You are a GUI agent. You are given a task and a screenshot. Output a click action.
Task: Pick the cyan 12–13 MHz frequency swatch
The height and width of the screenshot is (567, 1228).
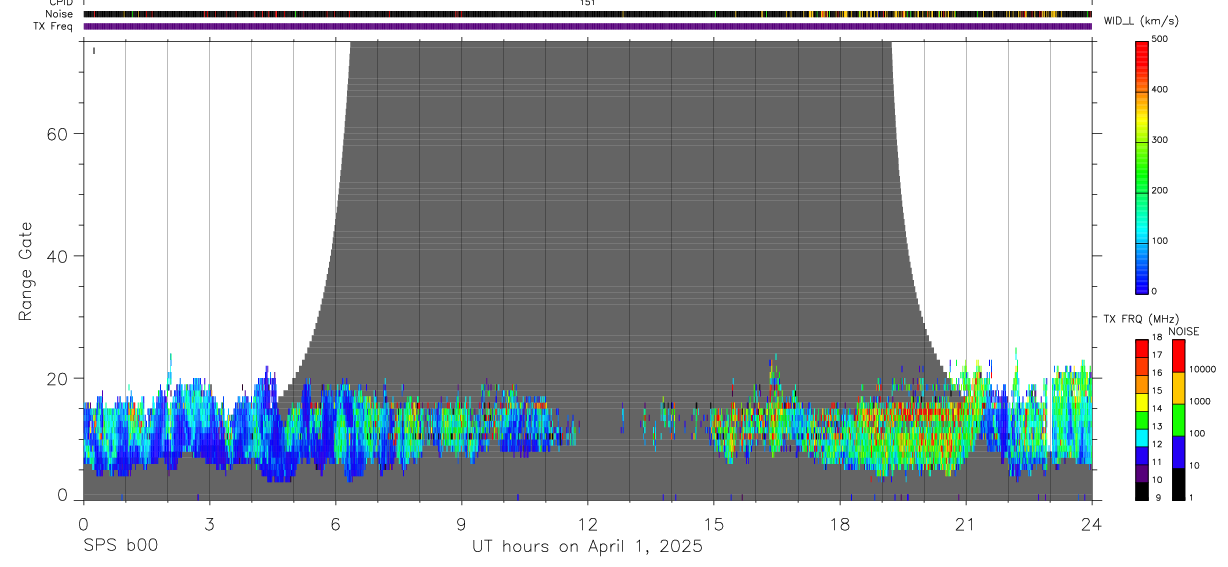click(x=1142, y=437)
